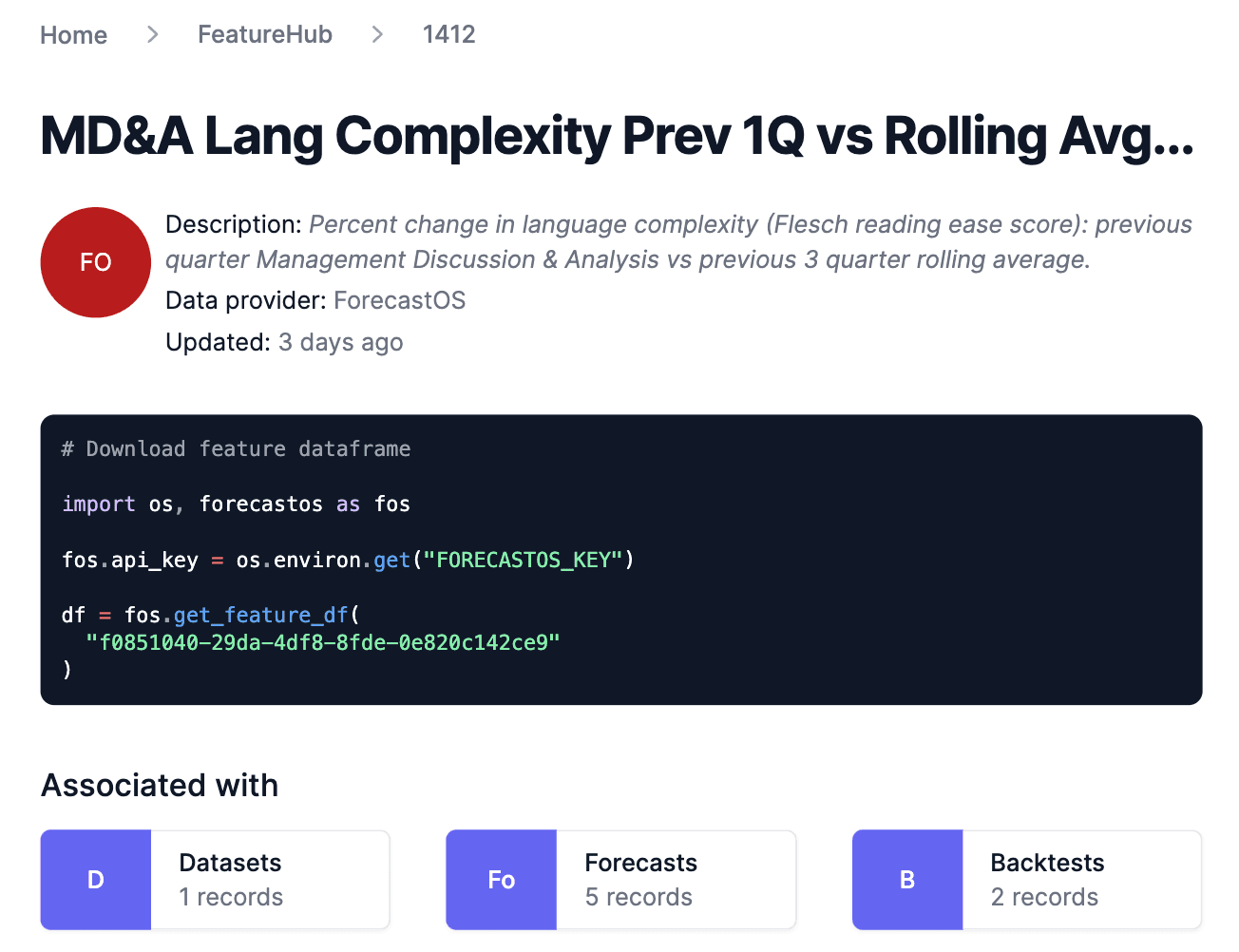1239x952 pixels.
Task: Click the '5 records' text under Forecasts
Action: click(639, 898)
